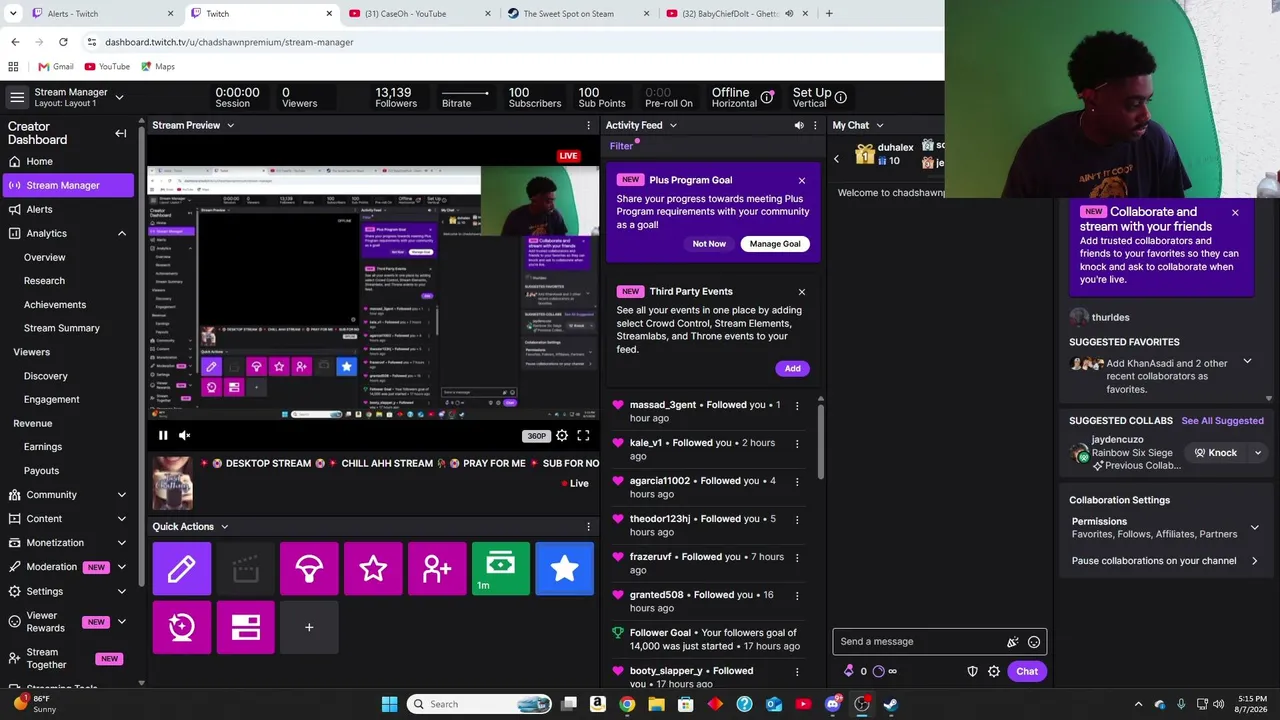The height and width of the screenshot is (720, 1280).
Task: Open Quick Actions panel options menu
Action: (x=588, y=526)
